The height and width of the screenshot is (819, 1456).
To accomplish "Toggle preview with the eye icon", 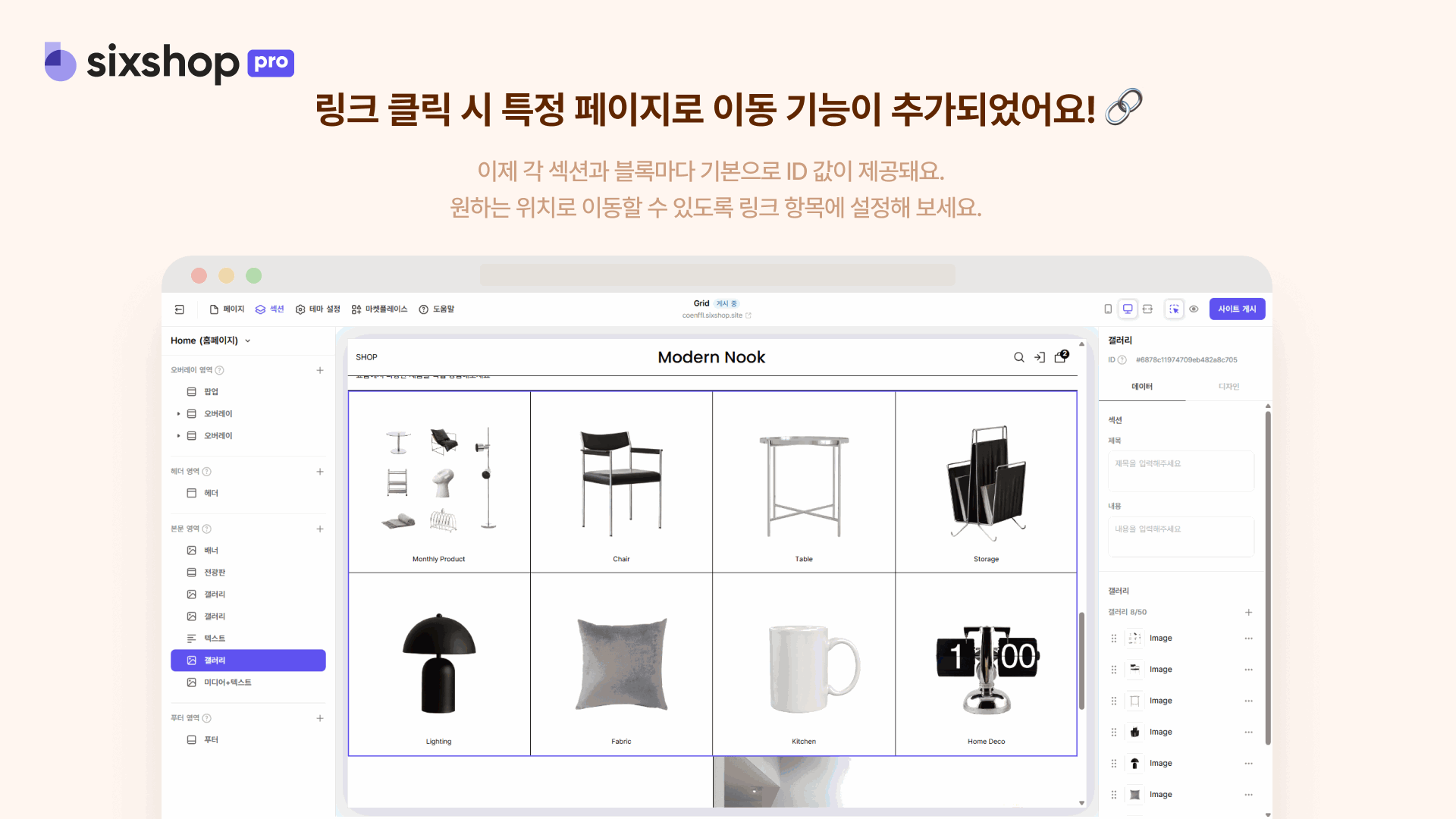I will click(1194, 309).
